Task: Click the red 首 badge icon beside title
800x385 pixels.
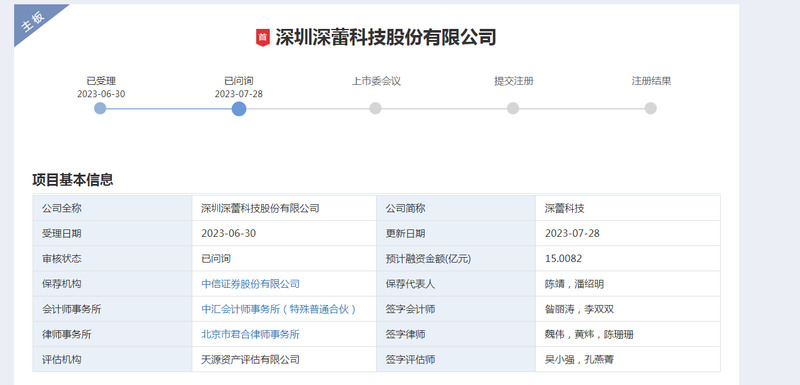Action: (262, 38)
